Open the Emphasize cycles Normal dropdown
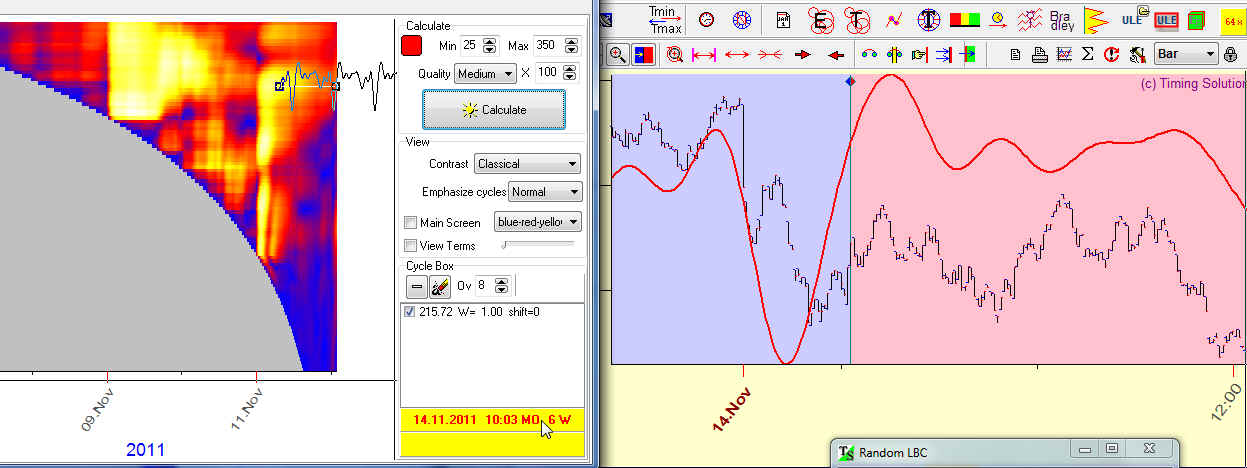This screenshot has width=1247, height=468. [x=545, y=191]
